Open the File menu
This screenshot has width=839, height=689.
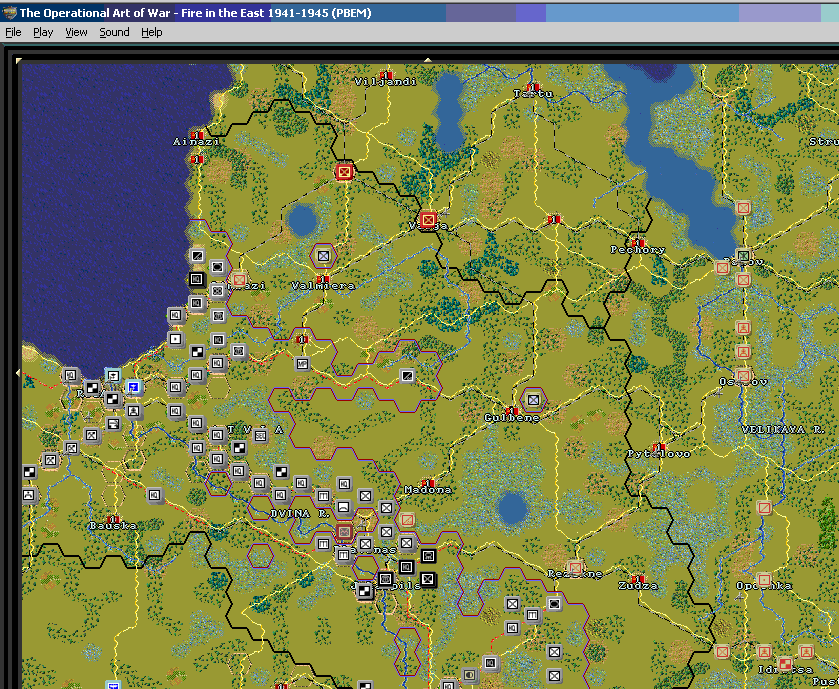tap(13, 32)
